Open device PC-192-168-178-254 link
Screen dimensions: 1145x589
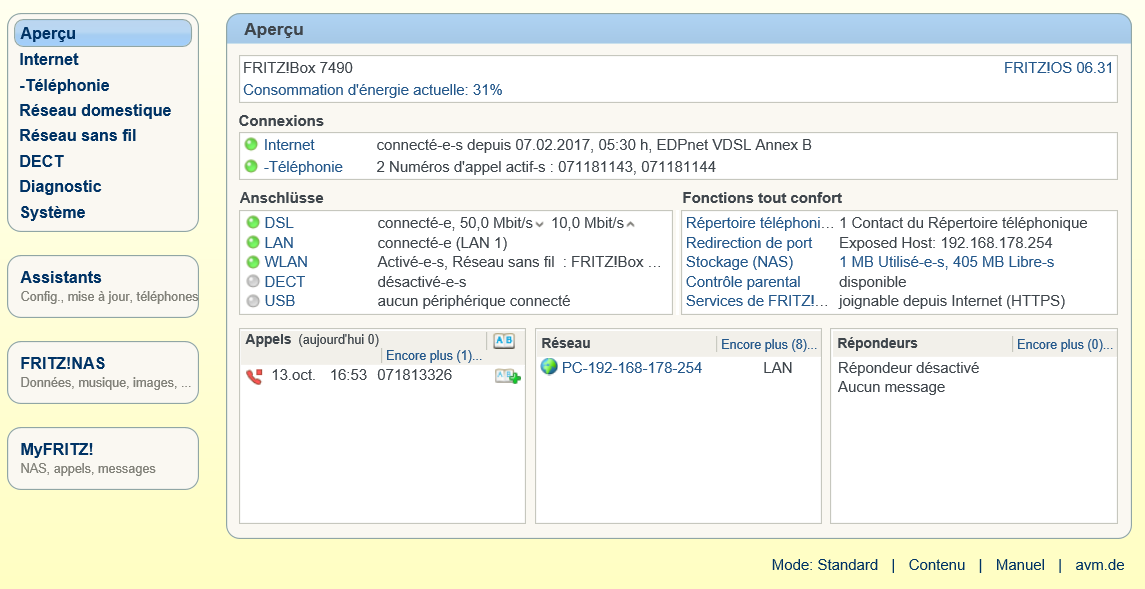pos(632,367)
